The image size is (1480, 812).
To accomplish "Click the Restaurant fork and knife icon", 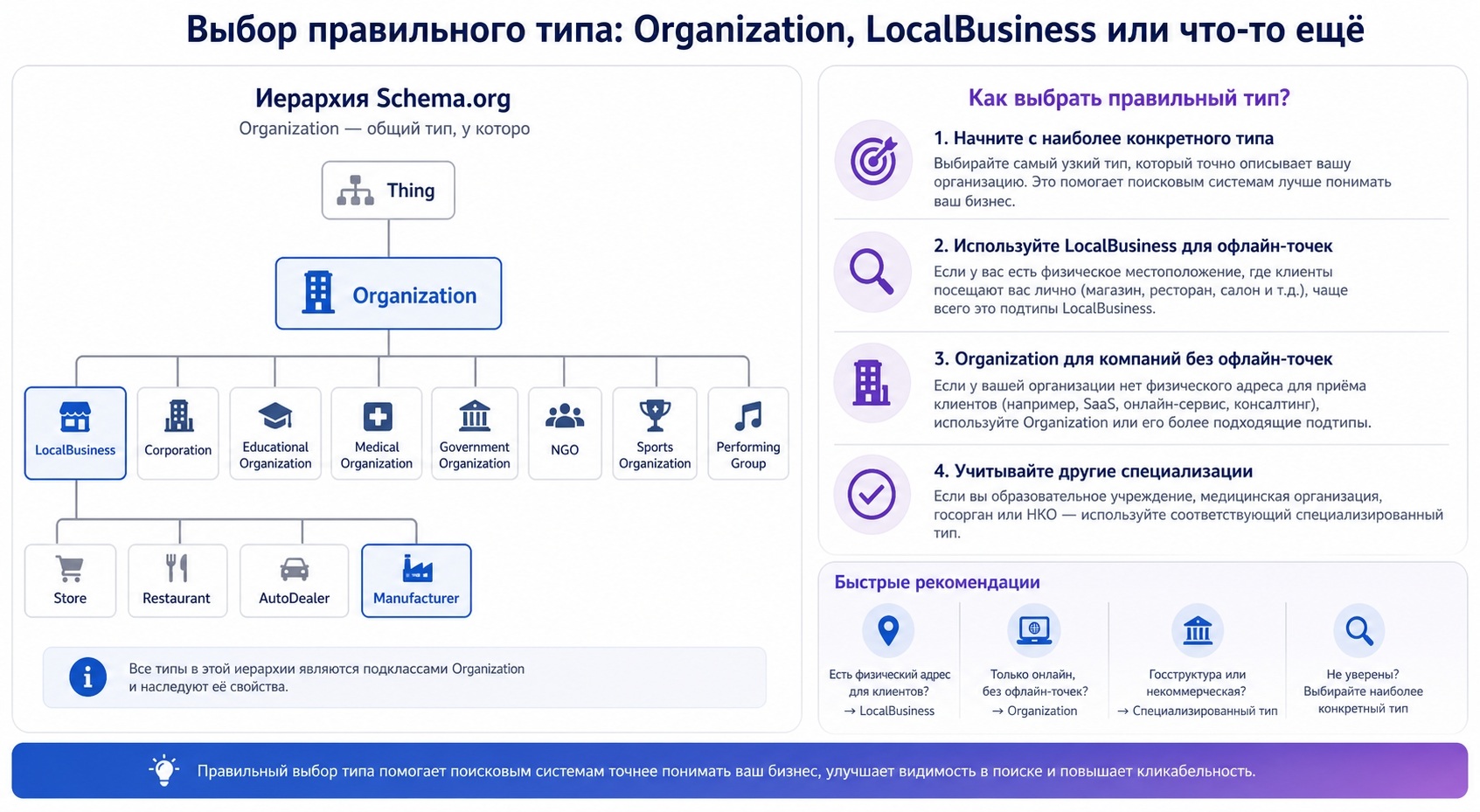I will point(177,568).
